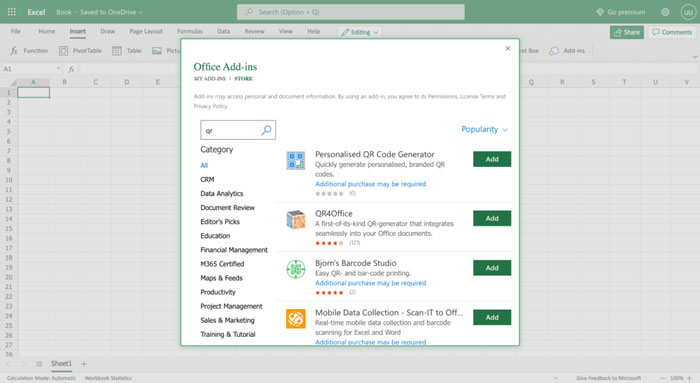
Task: Close the Office Add-ins dialog
Action: [508, 48]
